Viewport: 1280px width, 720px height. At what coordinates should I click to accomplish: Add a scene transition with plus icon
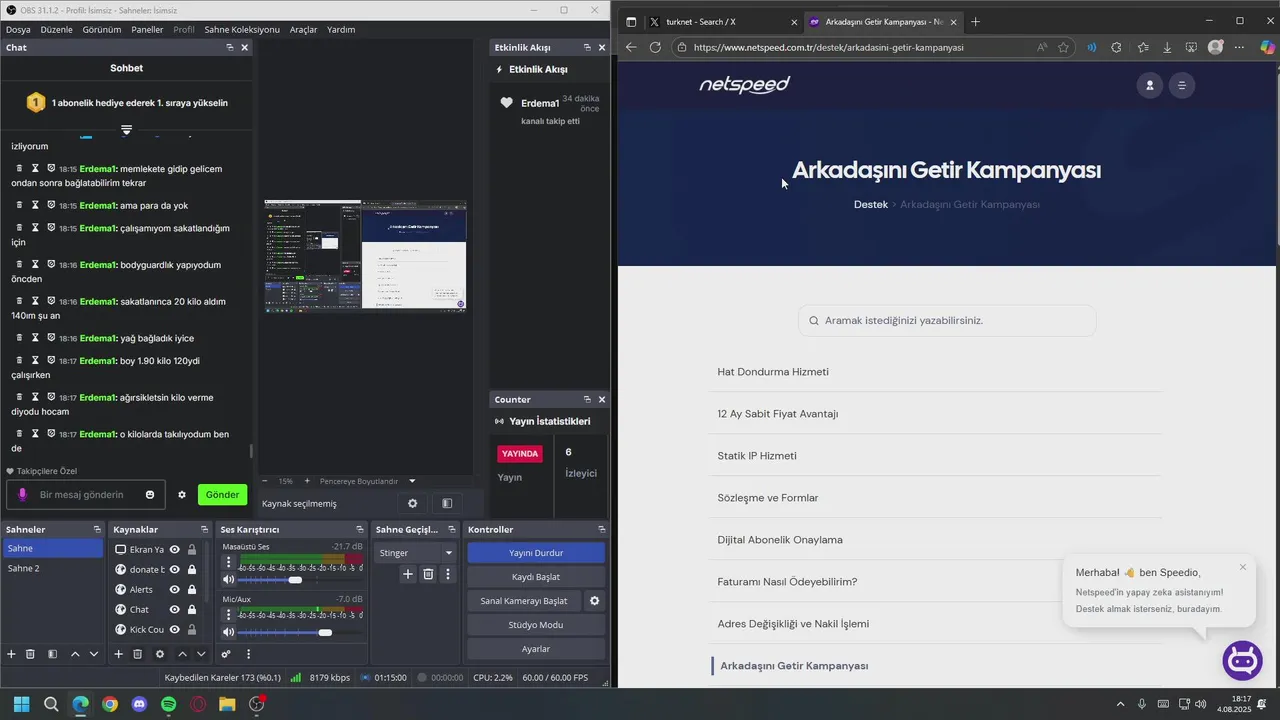coord(408,574)
